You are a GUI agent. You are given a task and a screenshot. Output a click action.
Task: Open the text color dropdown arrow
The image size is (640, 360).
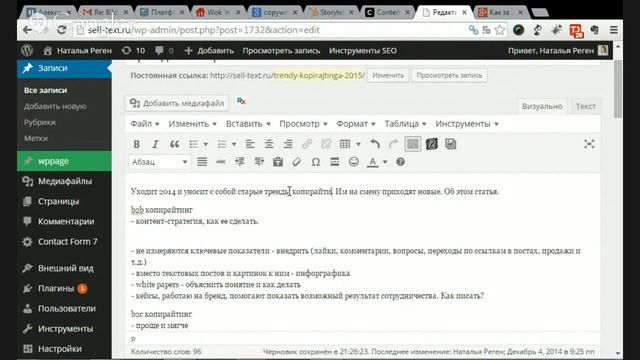[385, 162]
